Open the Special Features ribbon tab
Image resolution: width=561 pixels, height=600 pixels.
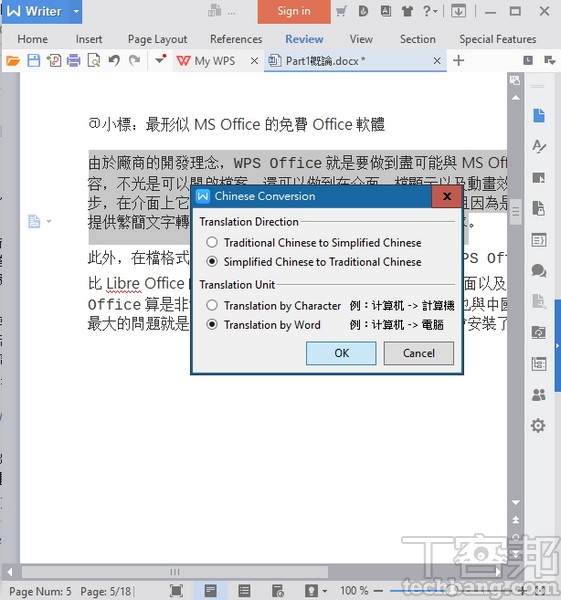[497, 39]
